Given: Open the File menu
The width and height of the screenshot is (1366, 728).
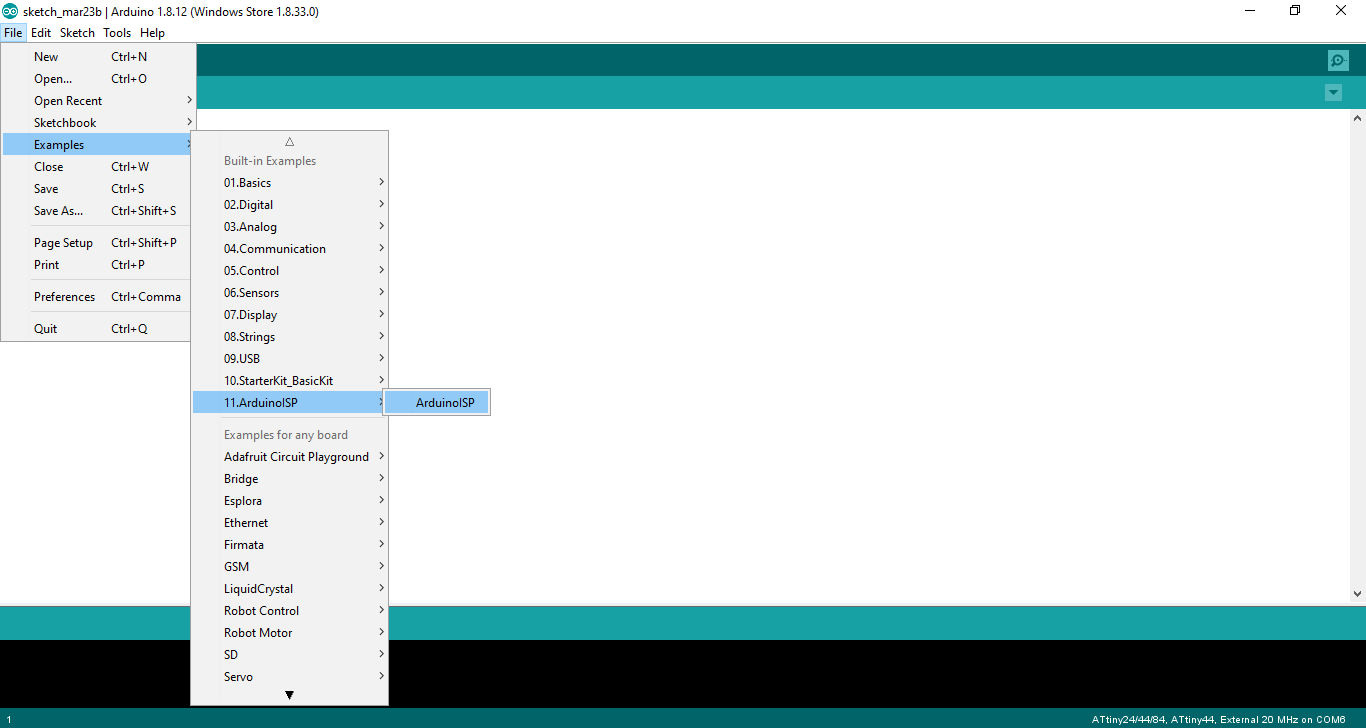Looking at the screenshot, I should 13,33.
